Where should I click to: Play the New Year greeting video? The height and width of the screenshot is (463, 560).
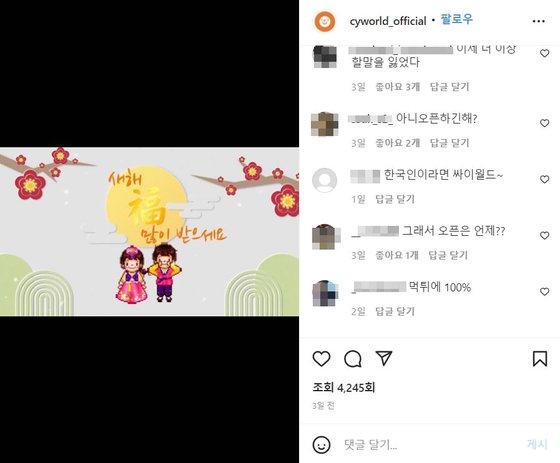tap(149, 232)
